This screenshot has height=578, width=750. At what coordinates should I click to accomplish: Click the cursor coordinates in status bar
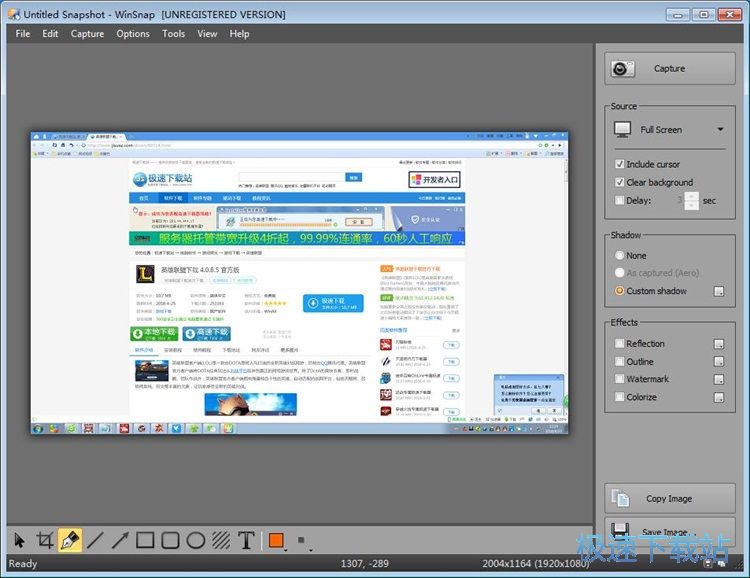coord(364,564)
